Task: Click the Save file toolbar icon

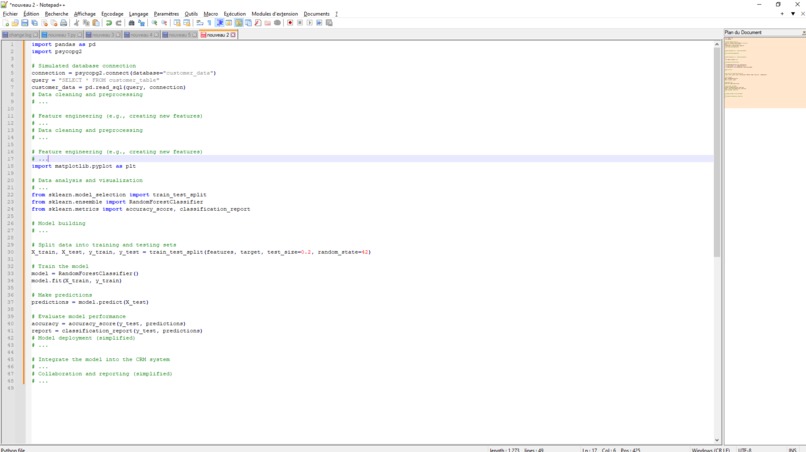Action: click(25, 23)
